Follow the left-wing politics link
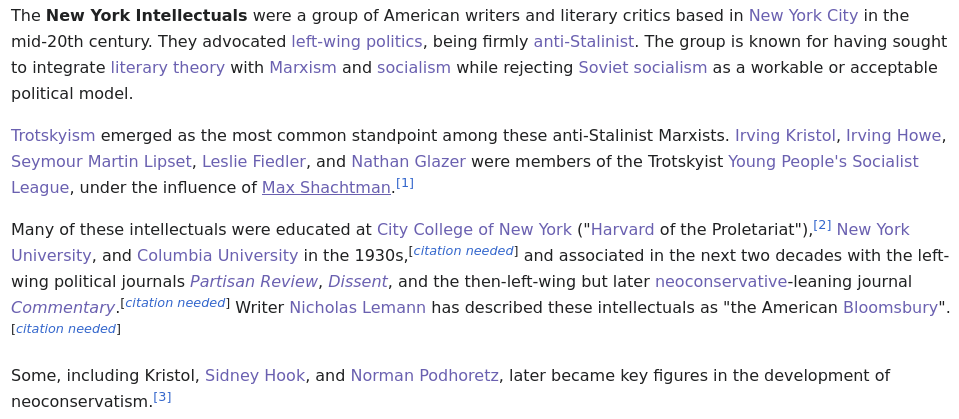This screenshot has width=959, height=419. [x=357, y=42]
